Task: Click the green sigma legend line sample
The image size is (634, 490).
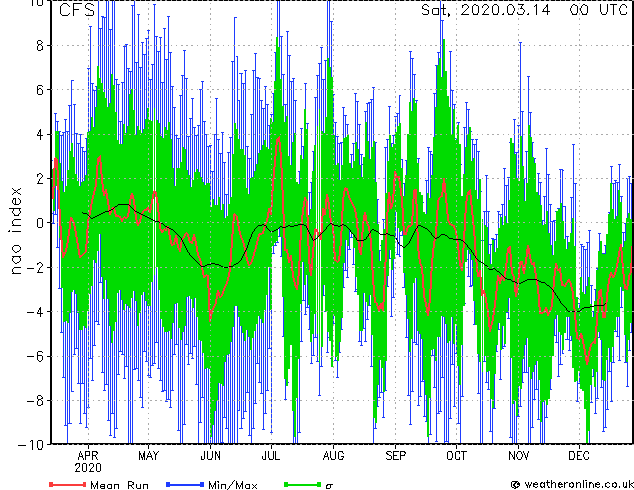Action: pyautogui.click(x=303, y=484)
